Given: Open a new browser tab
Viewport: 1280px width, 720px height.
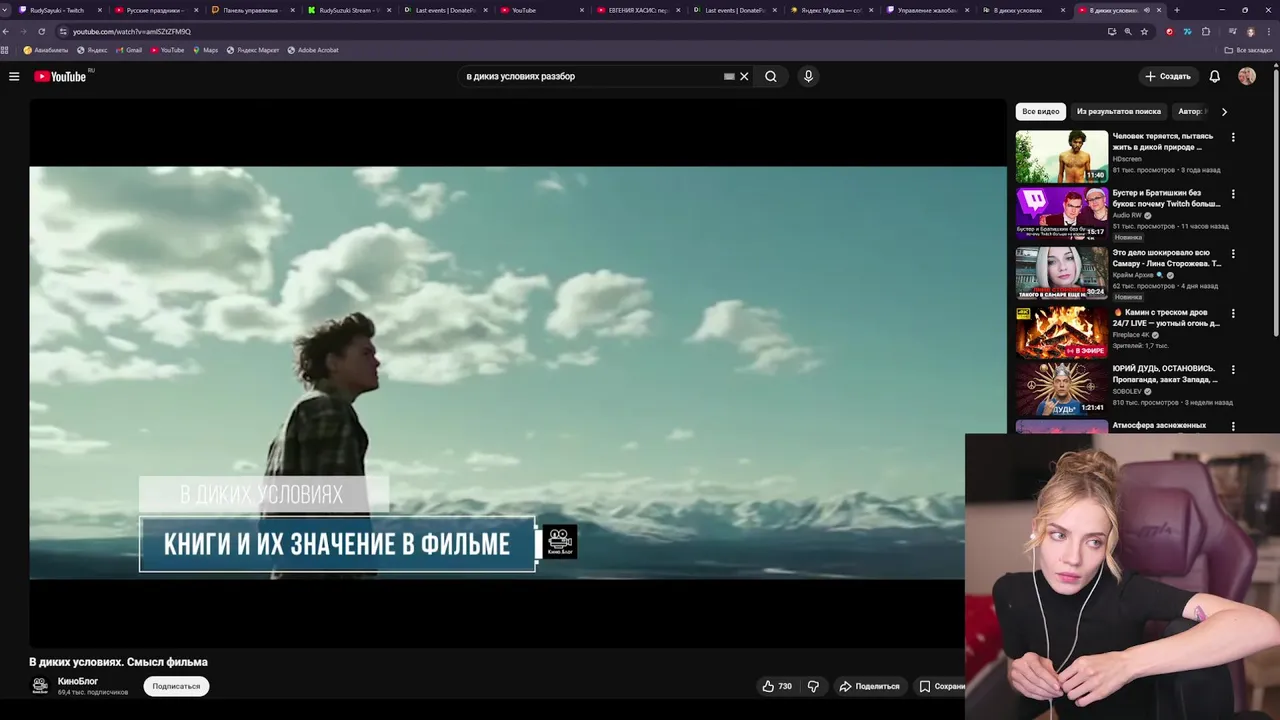Looking at the screenshot, I should (x=1176, y=10).
